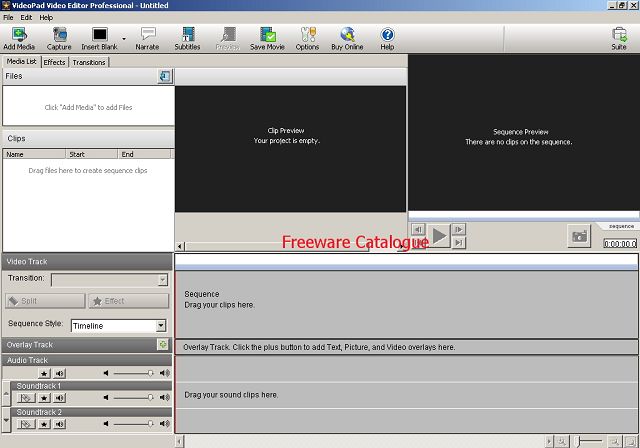Viewport: 640px width, 448px height.
Task: Click the Soundtrack 2 link icon
Action: tap(26, 424)
